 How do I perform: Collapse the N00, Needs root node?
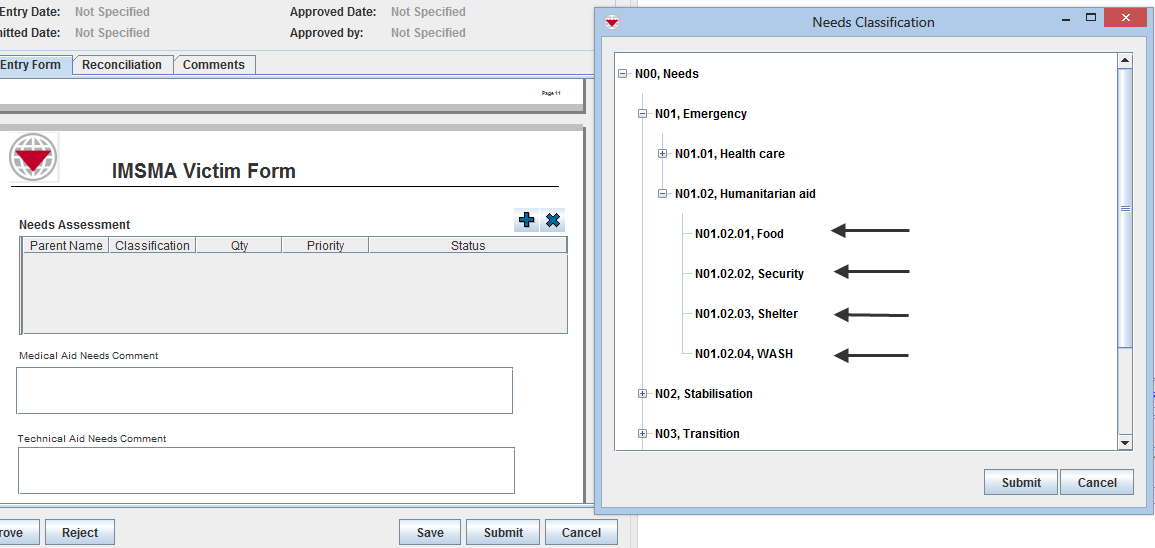(x=623, y=74)
